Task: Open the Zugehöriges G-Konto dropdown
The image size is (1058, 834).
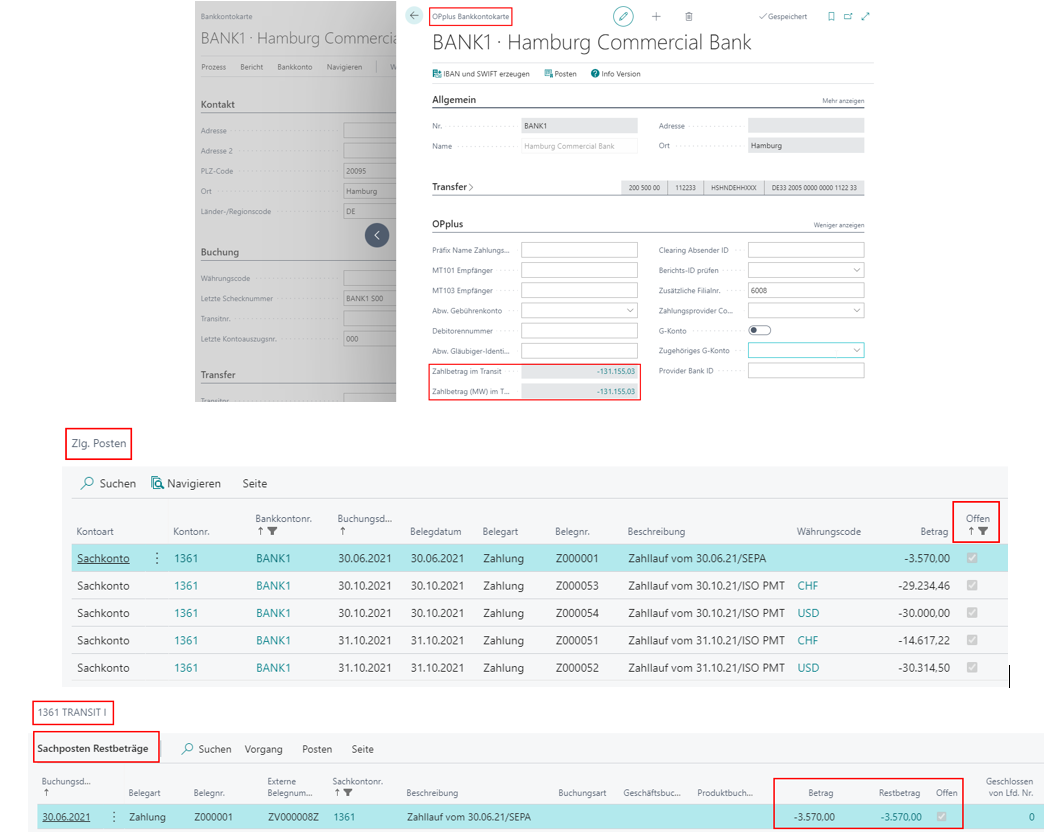Action: pos(856,350)
